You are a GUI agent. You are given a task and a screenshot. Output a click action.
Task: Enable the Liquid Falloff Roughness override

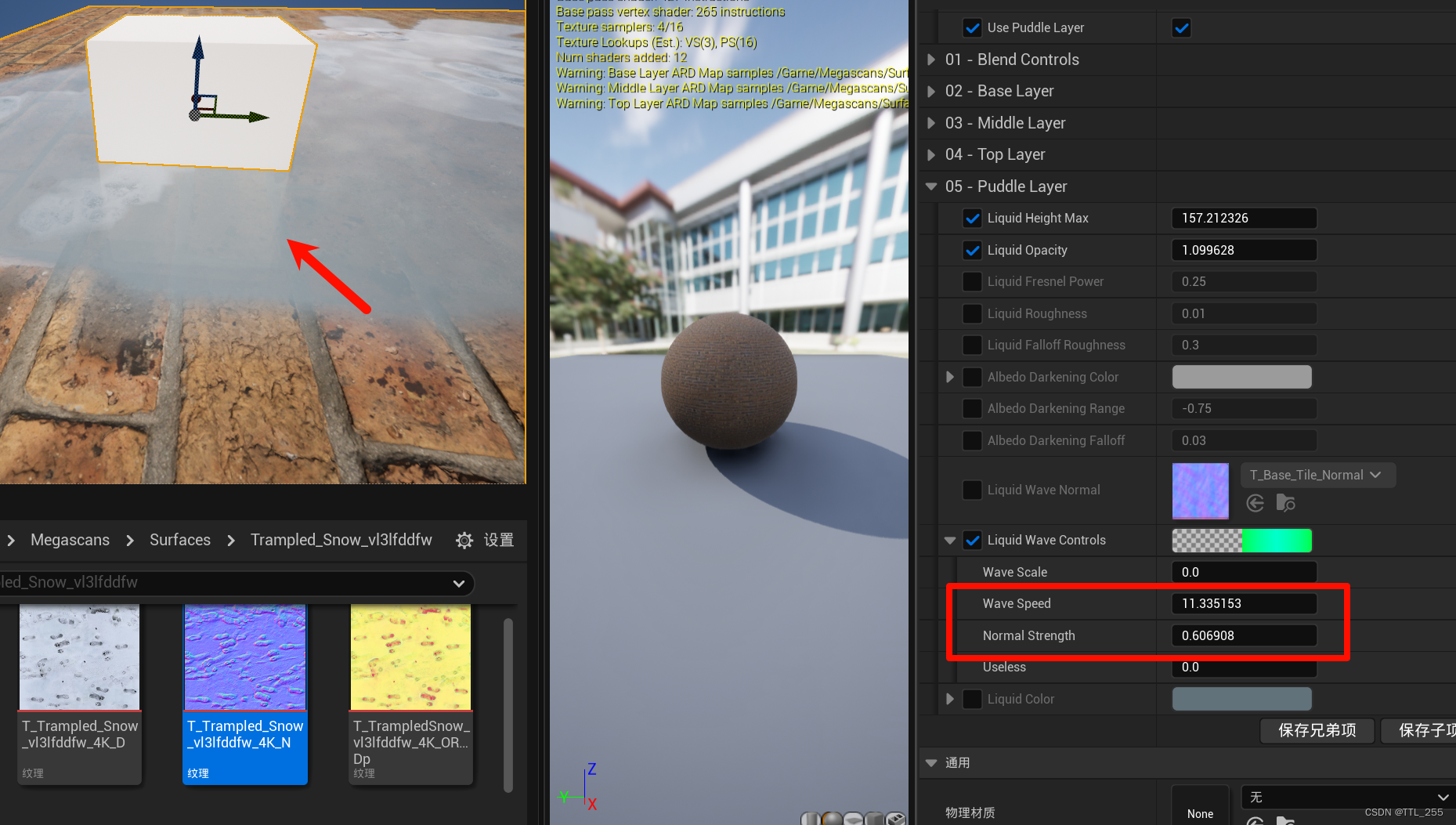click(972, 345)
